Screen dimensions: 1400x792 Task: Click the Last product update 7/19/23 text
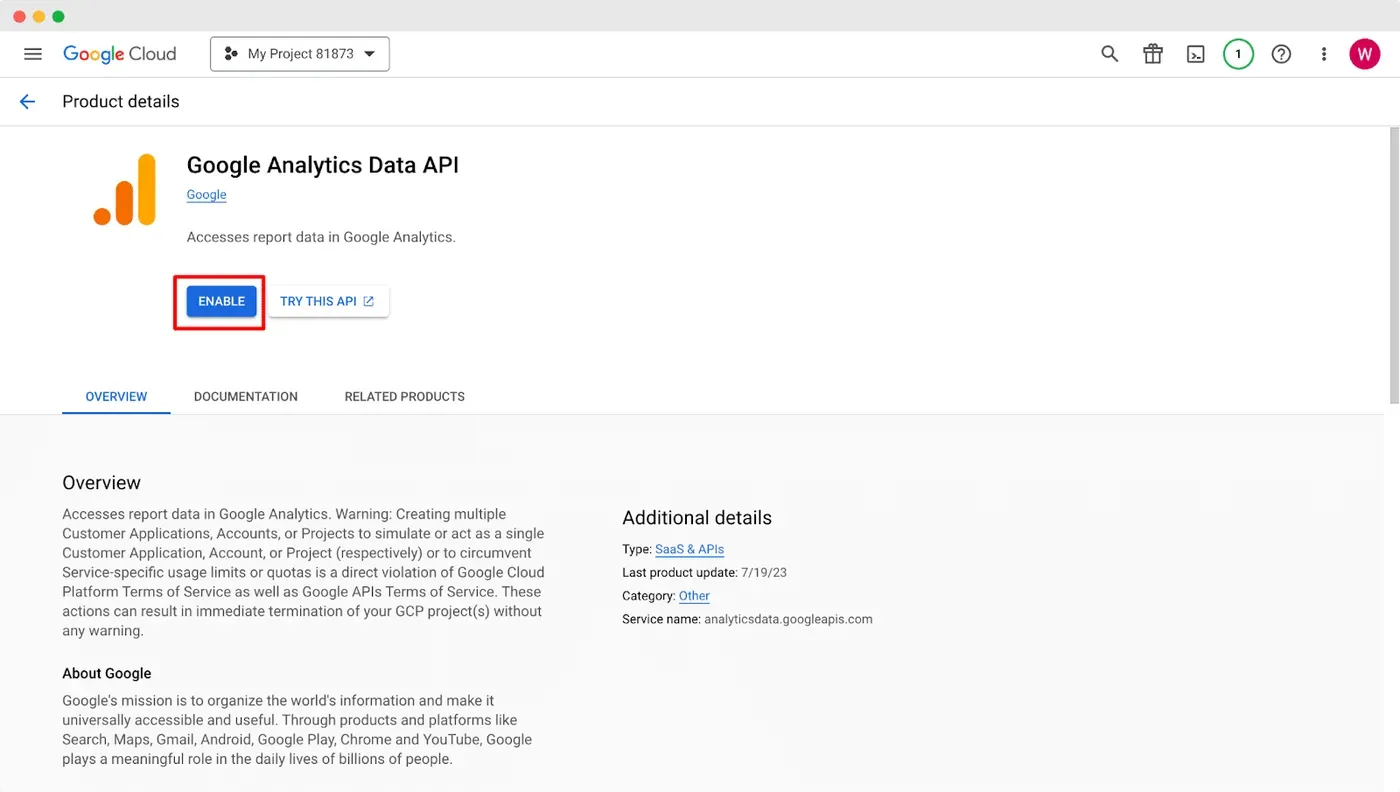click(705, 573)
